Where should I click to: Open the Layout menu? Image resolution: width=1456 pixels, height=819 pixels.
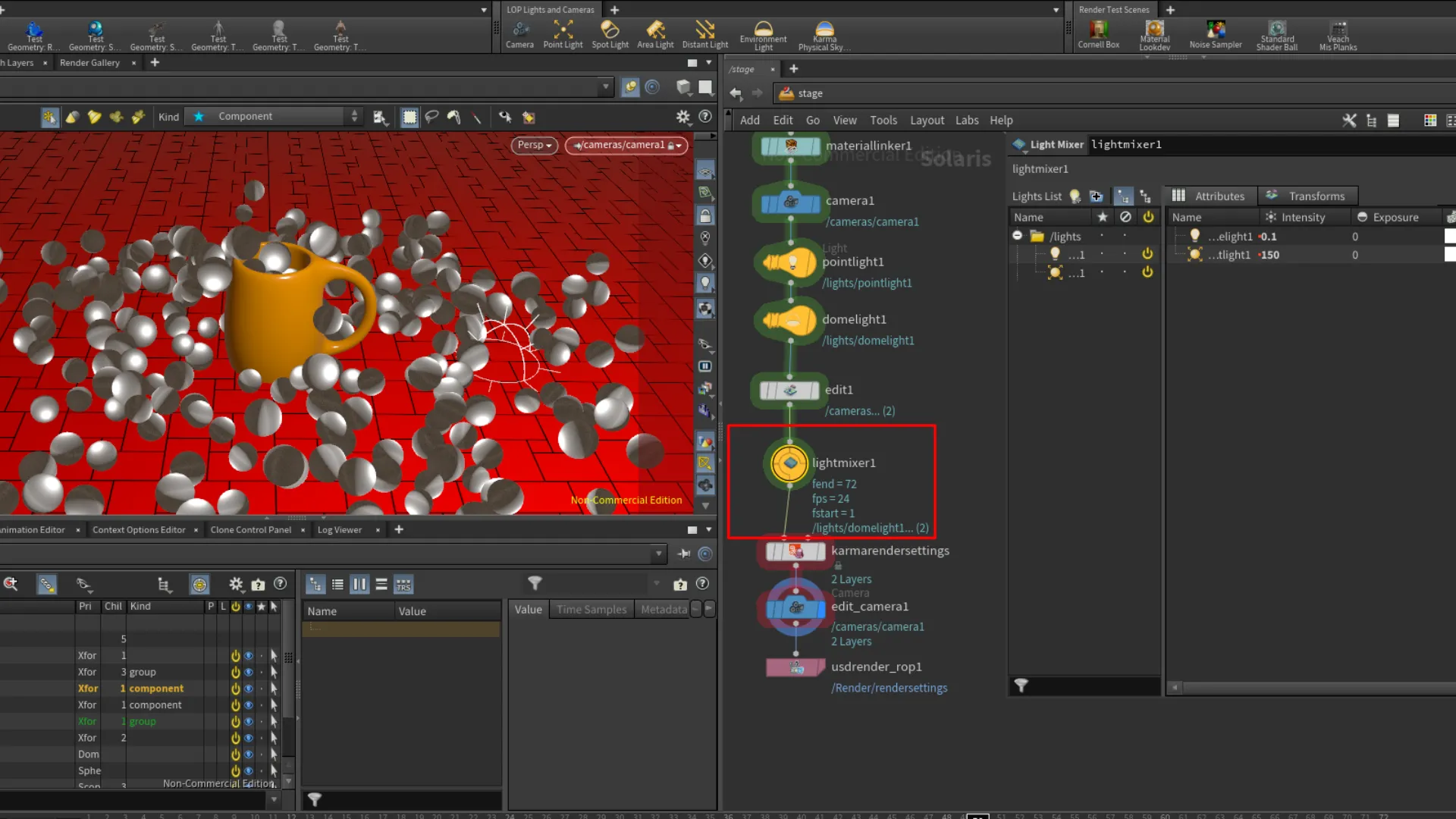click(x=927, y=120)
